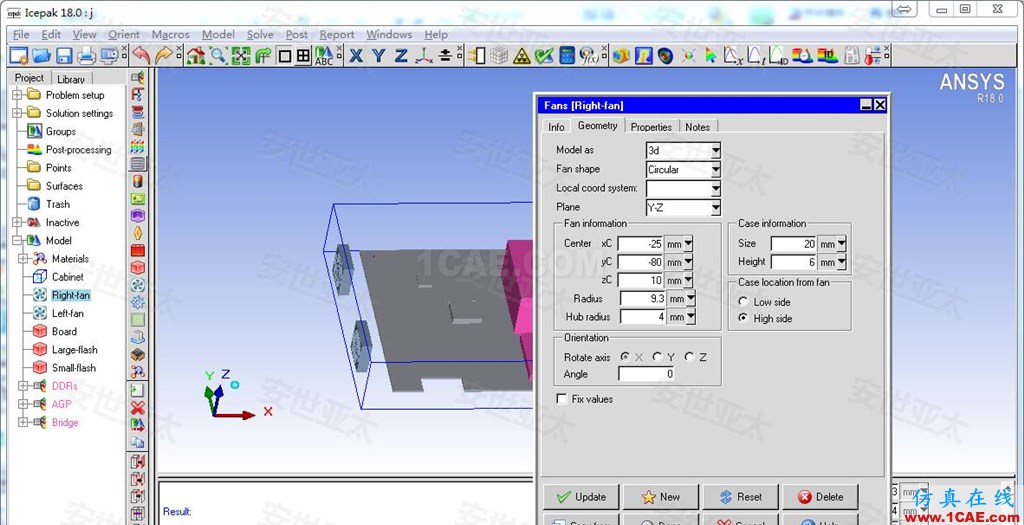Click the One viewing window icon
The height and width of the screenshot is (525, 1024).
tap(284, 56)
